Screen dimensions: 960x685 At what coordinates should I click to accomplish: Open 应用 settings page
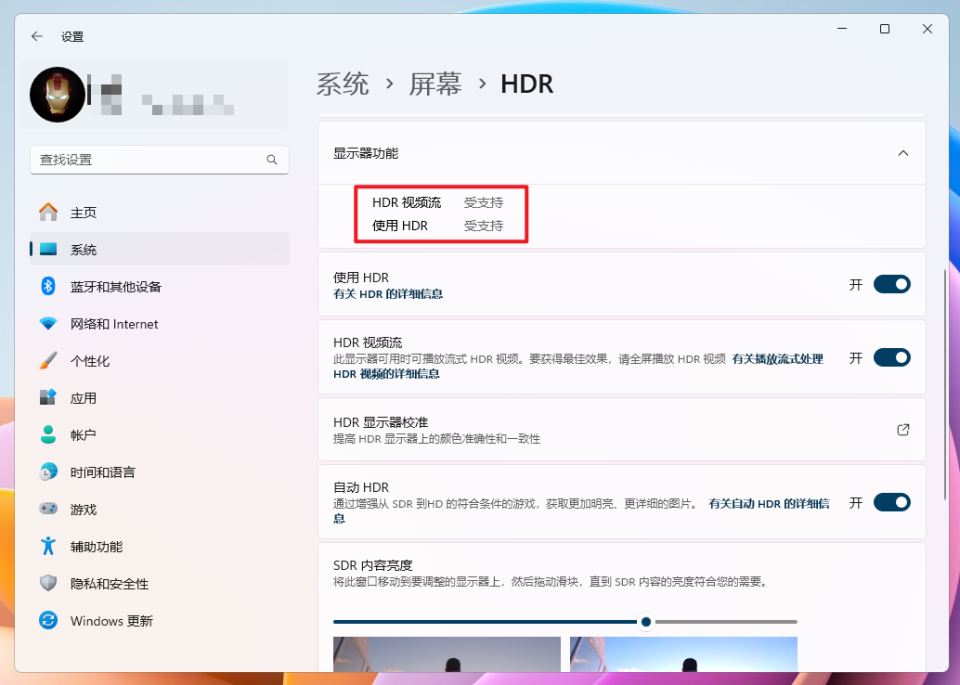pos(159,398)
